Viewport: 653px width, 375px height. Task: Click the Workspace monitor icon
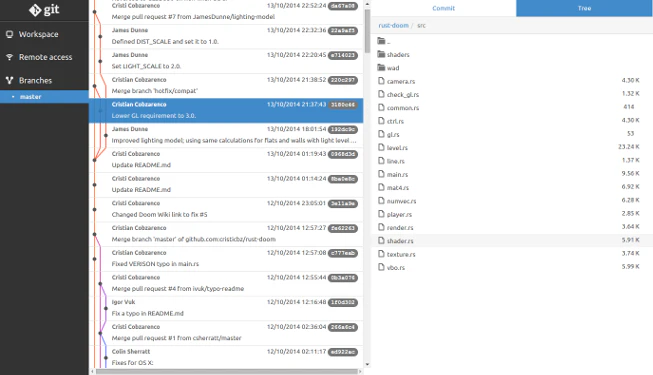tap(9, 34)
